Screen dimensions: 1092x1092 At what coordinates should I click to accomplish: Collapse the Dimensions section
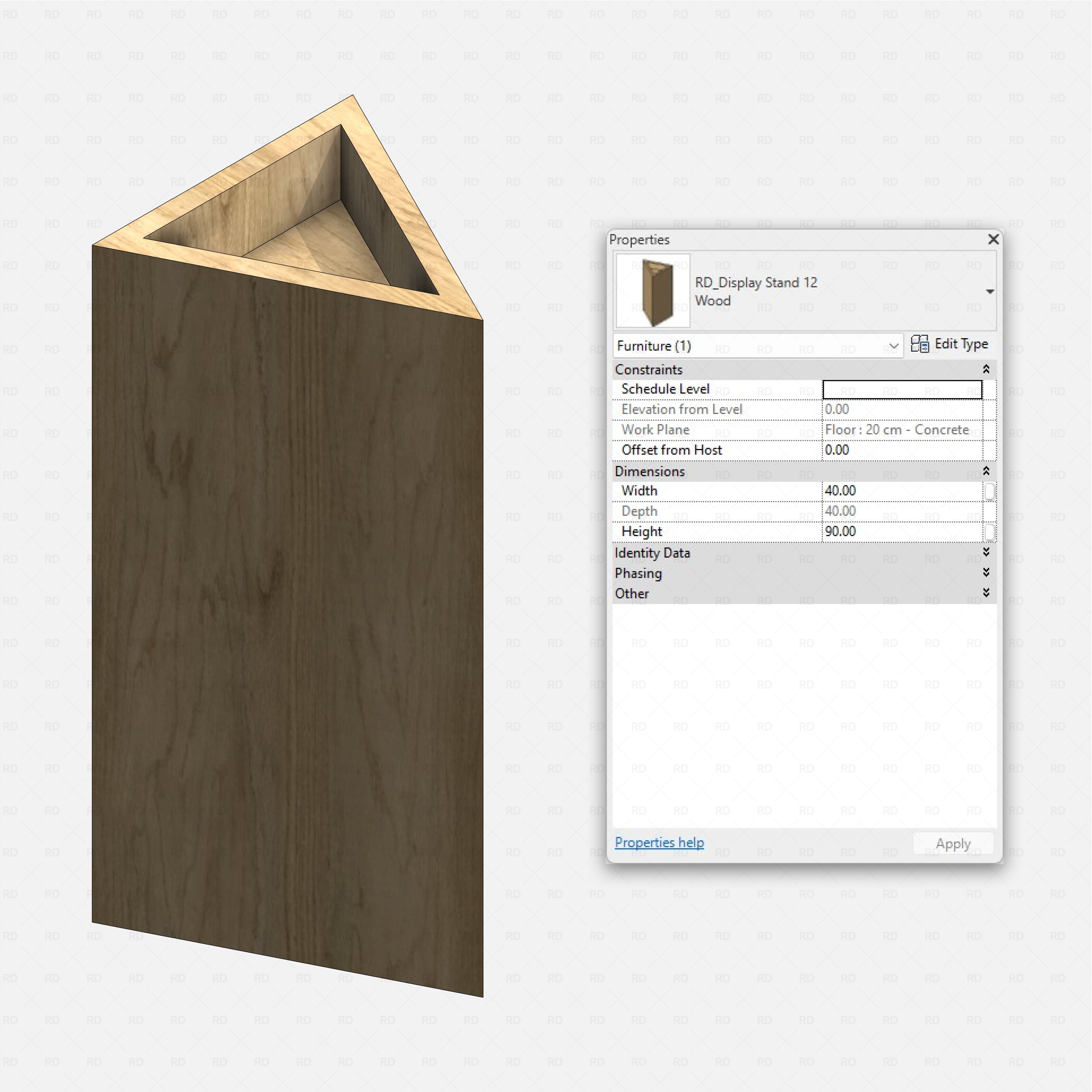click(986, 471)
